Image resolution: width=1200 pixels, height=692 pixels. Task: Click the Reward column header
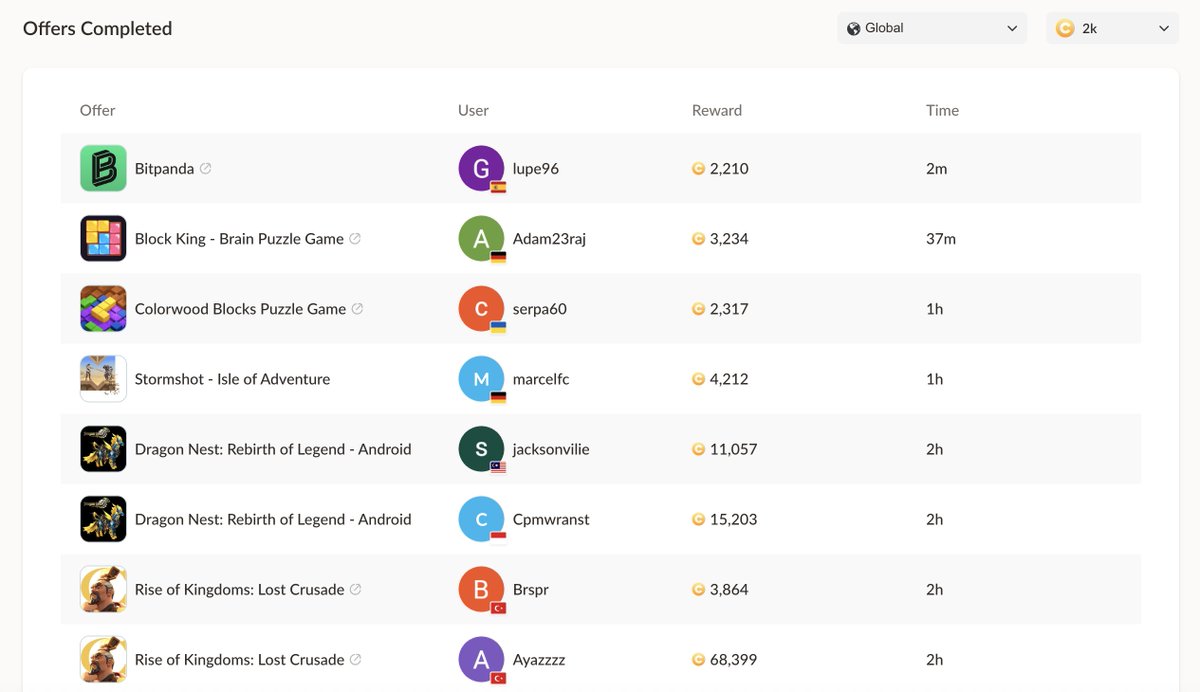717,110
